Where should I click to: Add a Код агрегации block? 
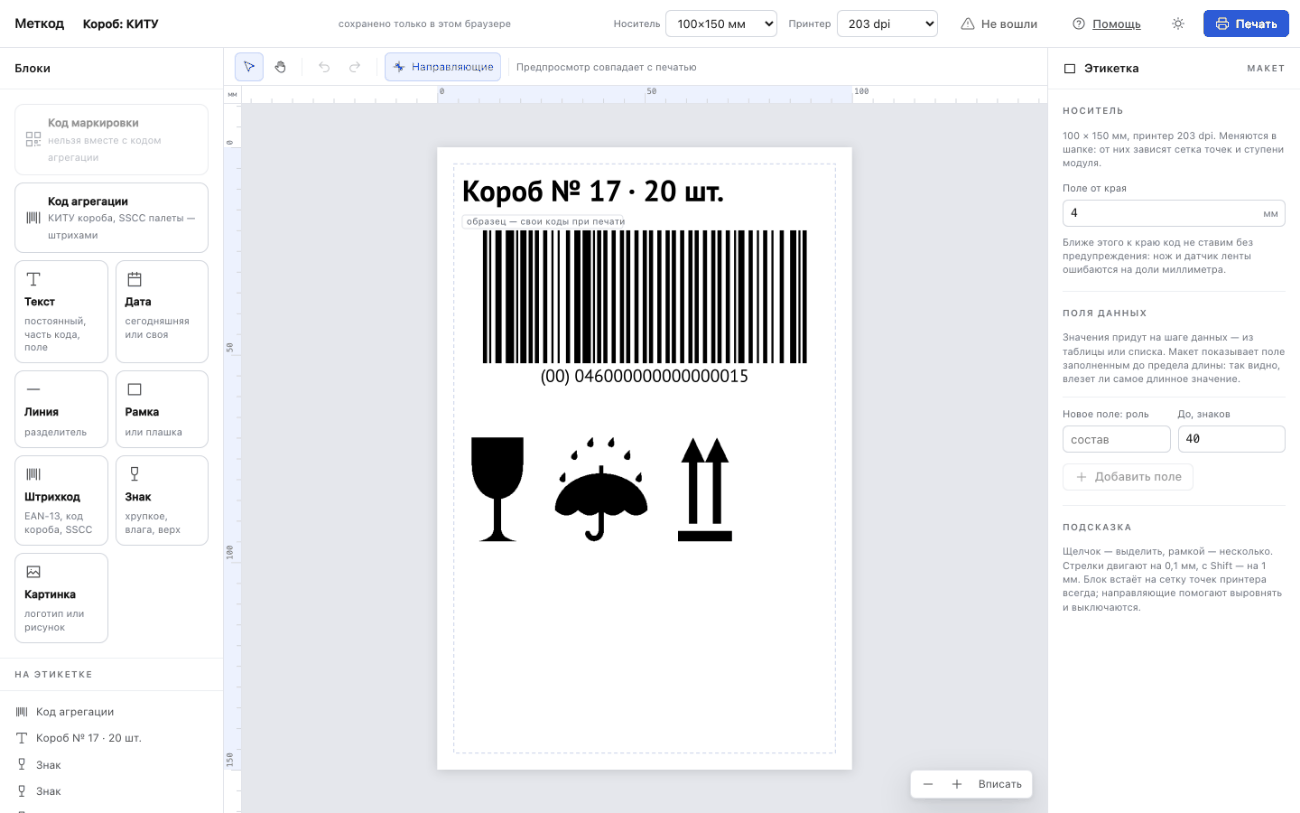pyautogui.click(x=111, y=217)
